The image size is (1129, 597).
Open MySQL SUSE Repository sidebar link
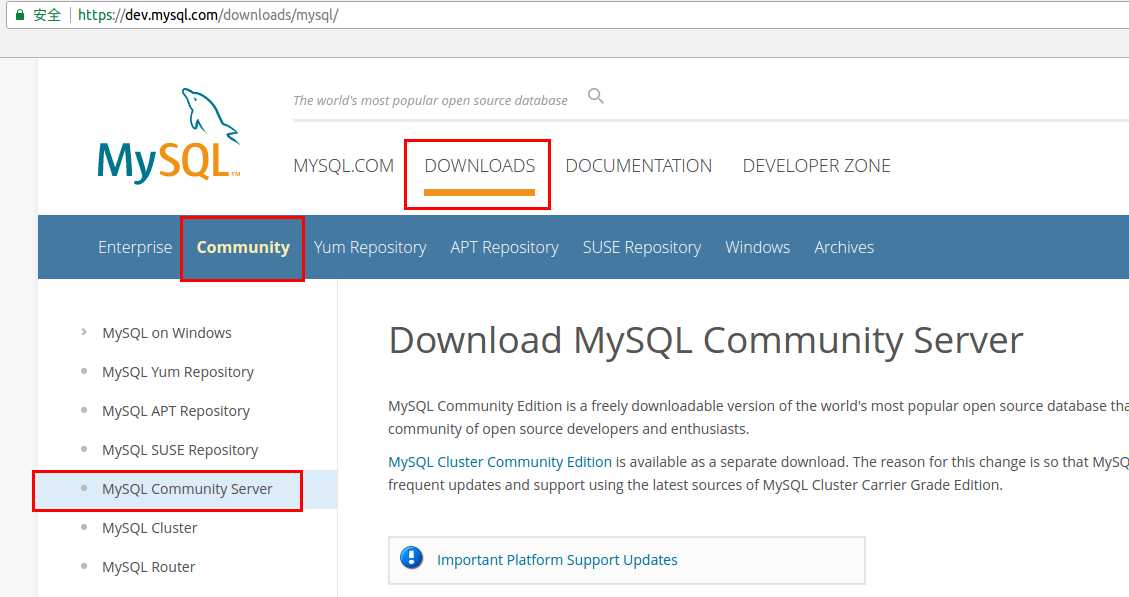[180, 449]
